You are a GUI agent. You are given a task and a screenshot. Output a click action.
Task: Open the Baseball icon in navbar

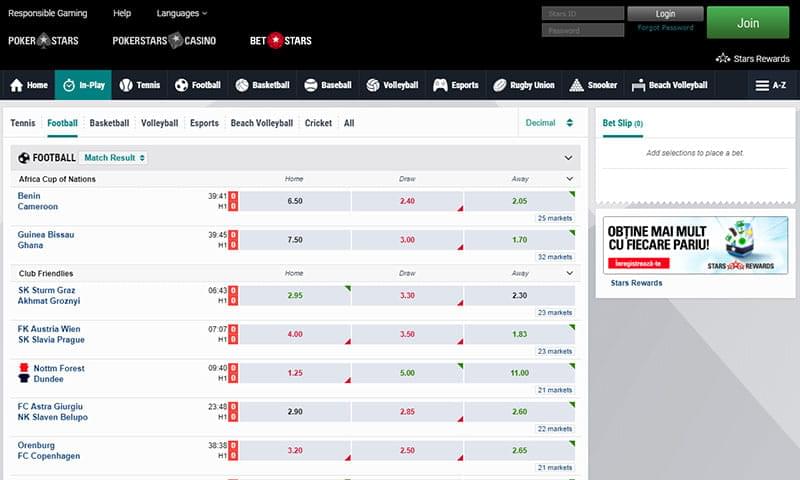pyautogui.click(x=311, y=85)
